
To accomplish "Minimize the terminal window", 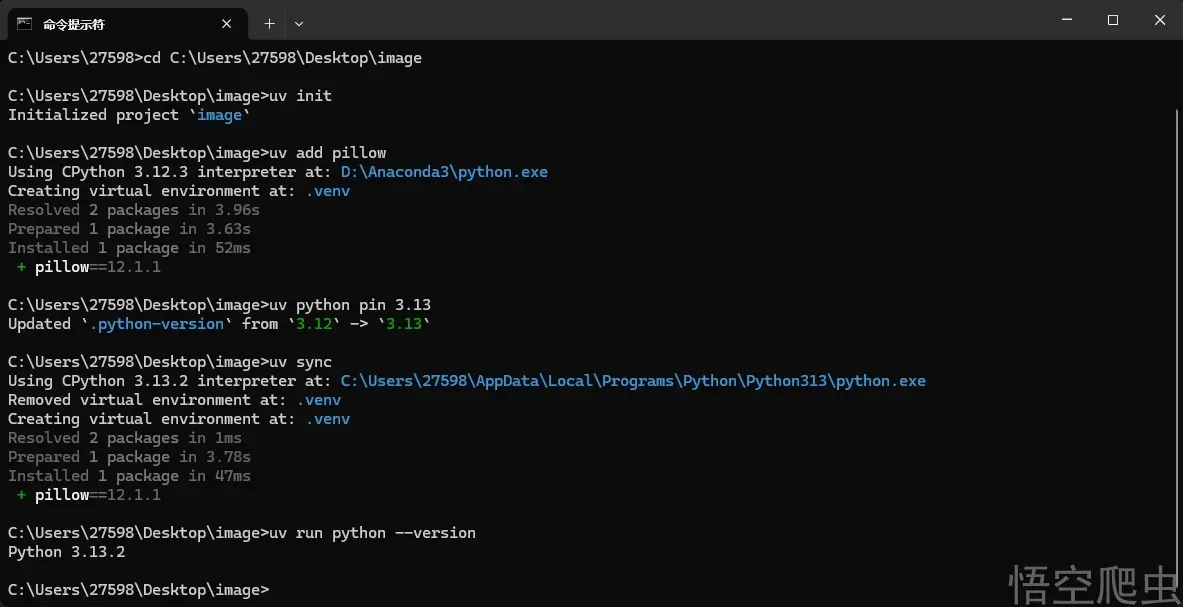I will click(x=1066, y=19).
